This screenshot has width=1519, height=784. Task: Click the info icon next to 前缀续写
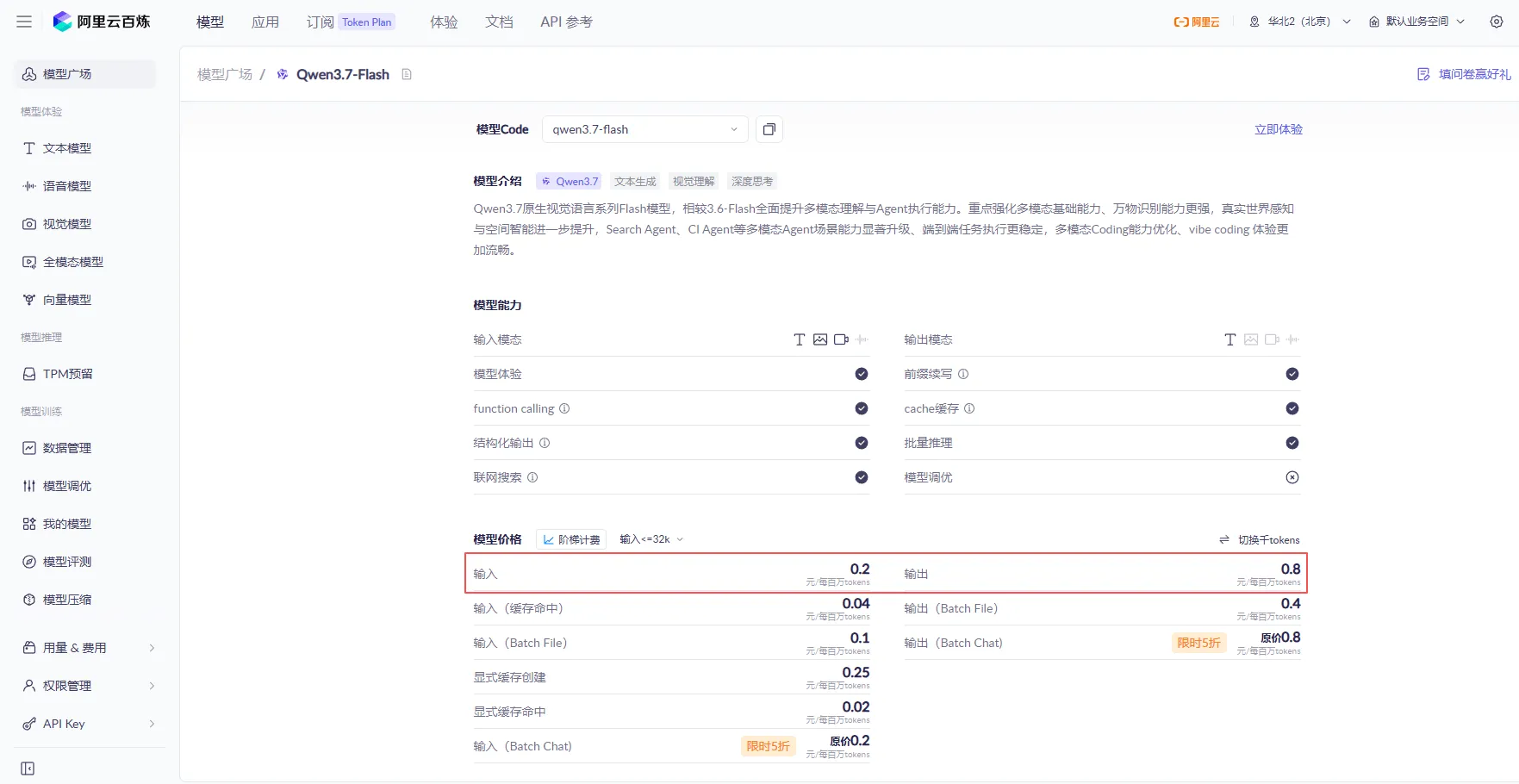click(x=963, y=374)
